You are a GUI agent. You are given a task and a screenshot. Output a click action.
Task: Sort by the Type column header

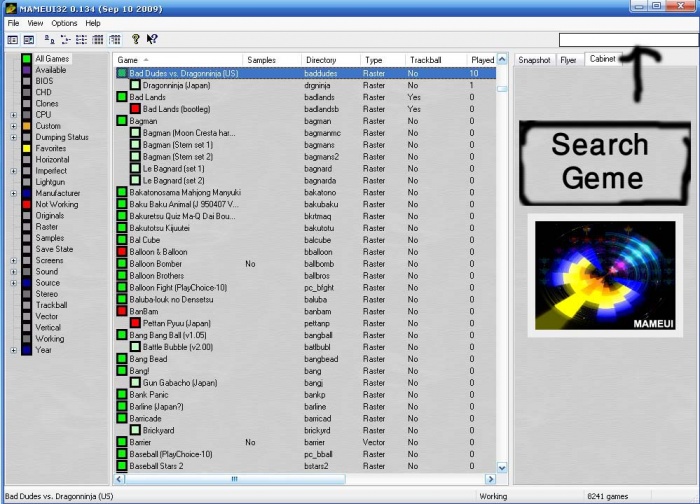click(383, 60)
